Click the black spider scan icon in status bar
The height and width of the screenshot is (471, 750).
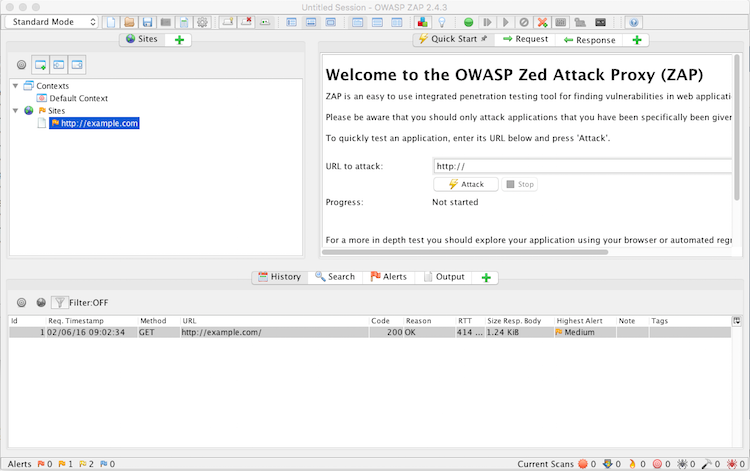coord(682,464)
